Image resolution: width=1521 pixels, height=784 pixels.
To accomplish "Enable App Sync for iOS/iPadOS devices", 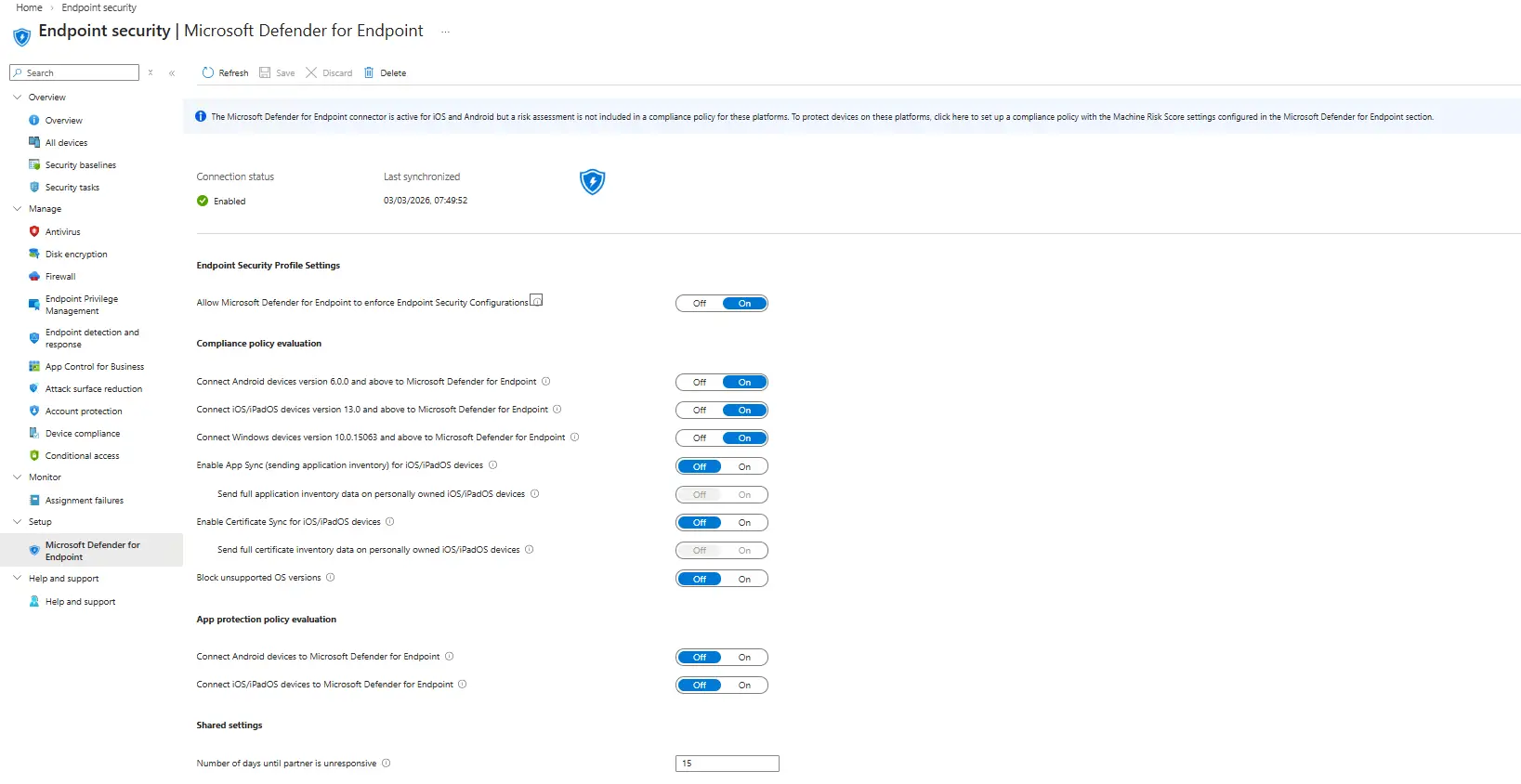I will point(744,466).
